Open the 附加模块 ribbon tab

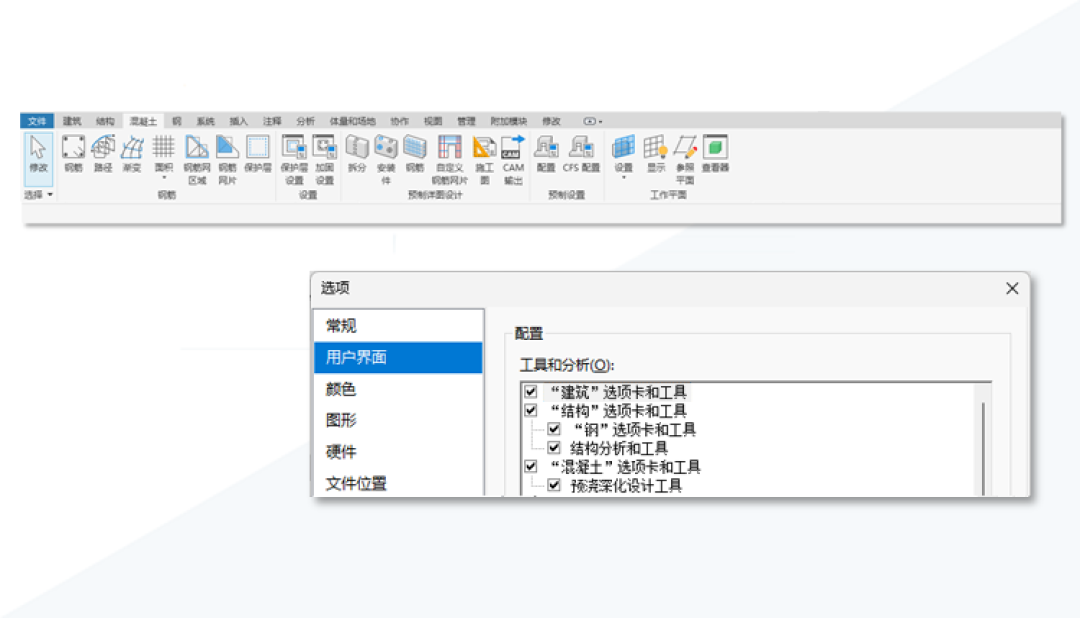(x=508, y=121)
